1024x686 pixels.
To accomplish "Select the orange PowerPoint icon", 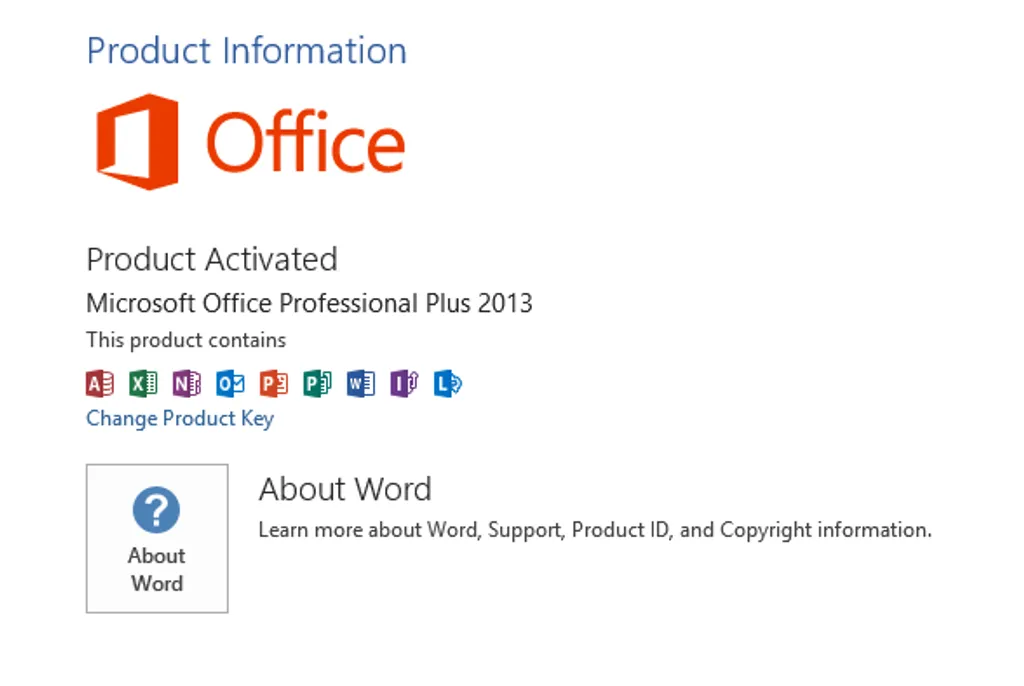I will coord(274,383).
